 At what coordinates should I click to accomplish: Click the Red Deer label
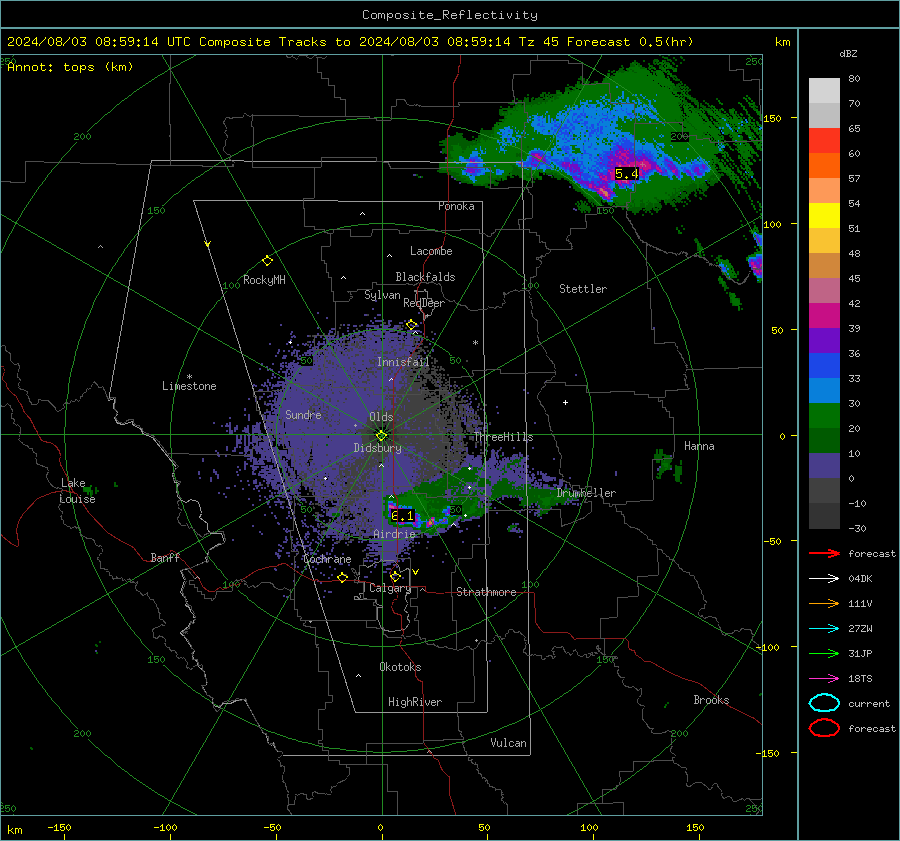424,303
